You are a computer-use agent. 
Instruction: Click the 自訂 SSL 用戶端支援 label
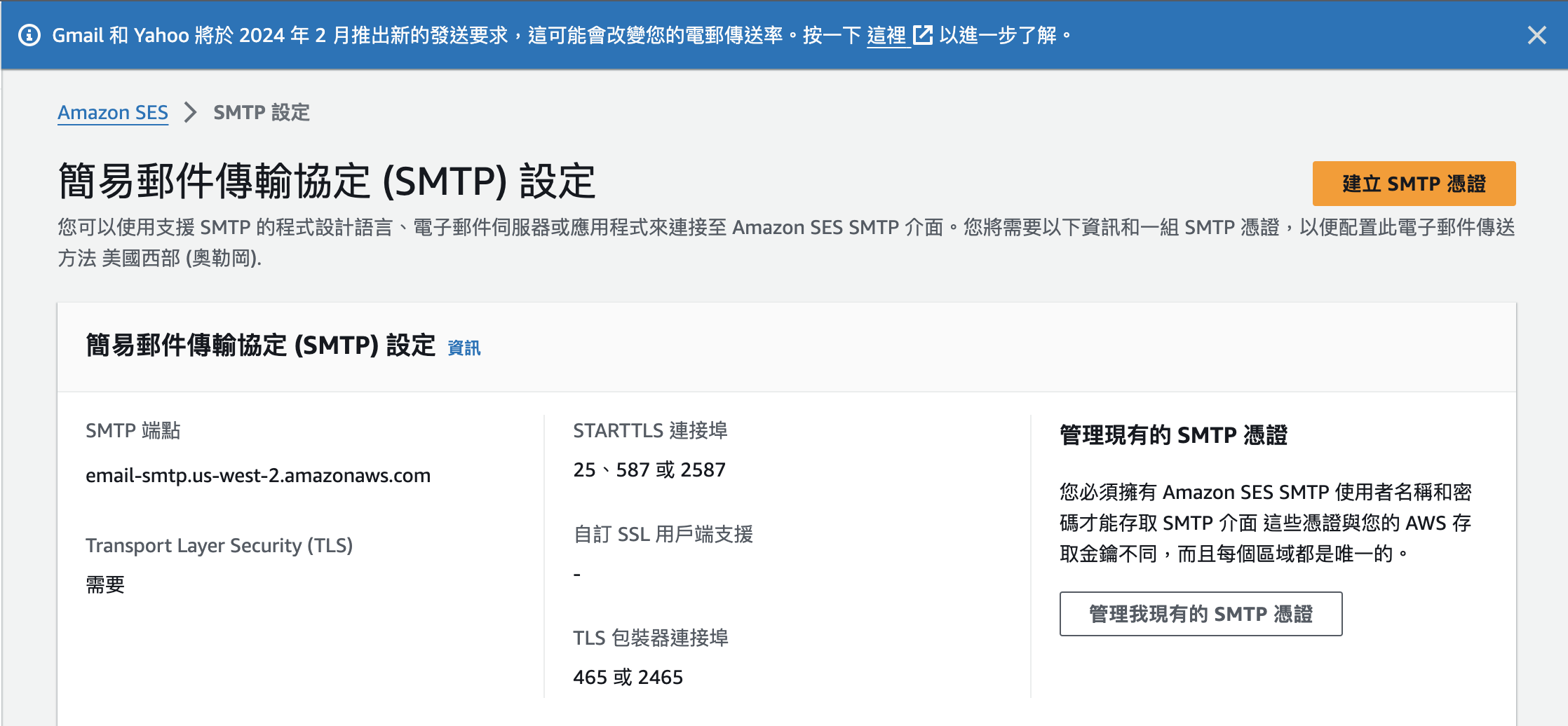click(x=663, y=534)
